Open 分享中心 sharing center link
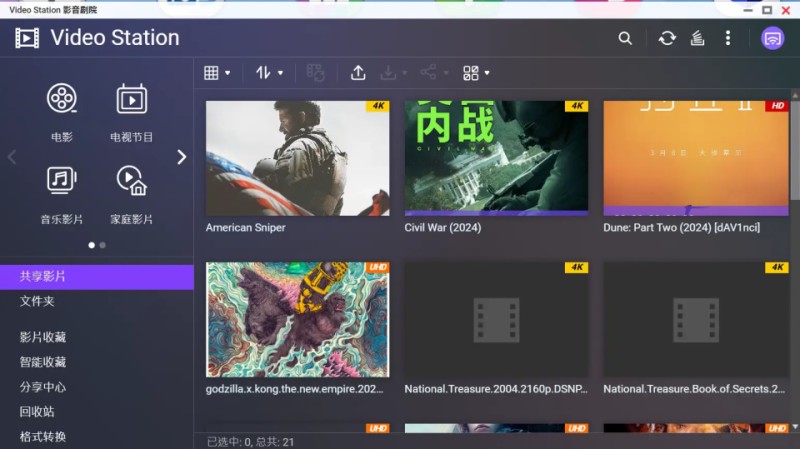Screen dimensions: 800x449 point(43,387)
